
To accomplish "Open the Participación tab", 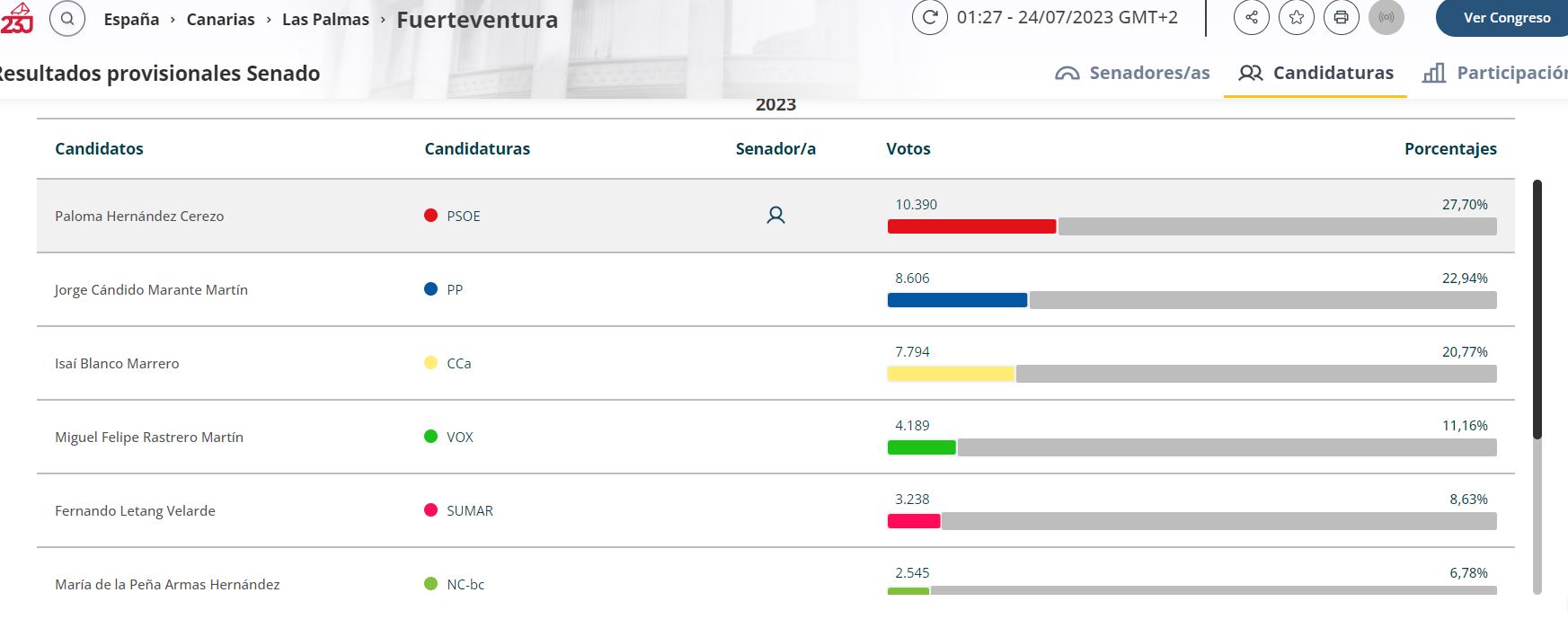I will [x=1495, y=73].
